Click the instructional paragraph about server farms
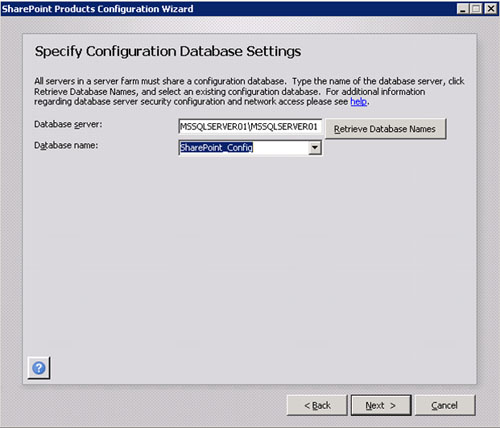This screenshot has height=428, width=500. [249, 91]
